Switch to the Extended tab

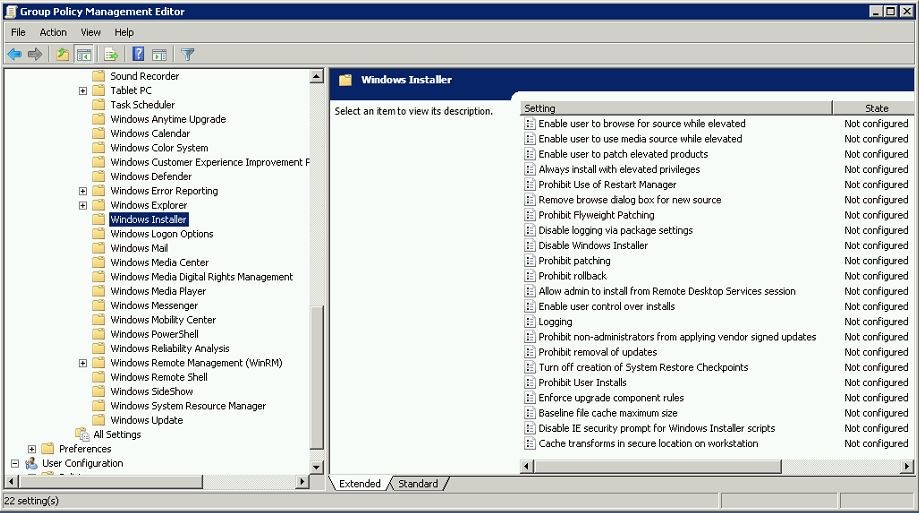[359, 484]
